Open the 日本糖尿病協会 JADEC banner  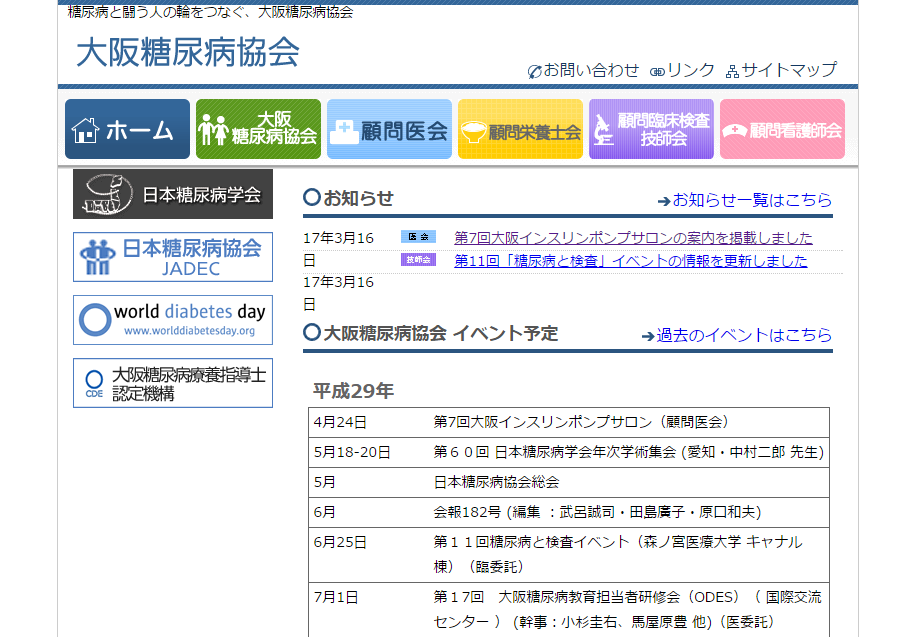(173, 257)
